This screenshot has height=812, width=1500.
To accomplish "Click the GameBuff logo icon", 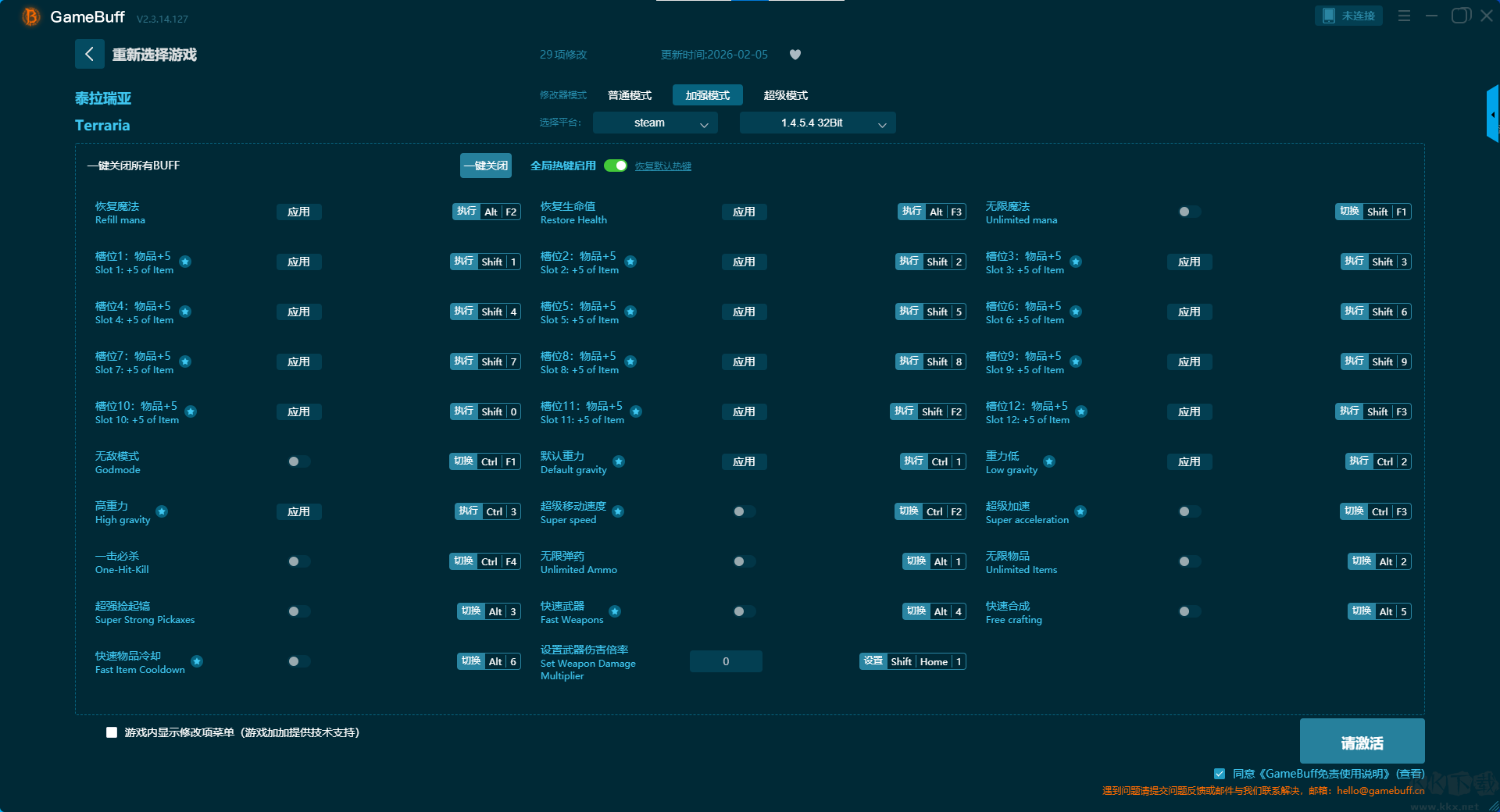I will (30, 16).
